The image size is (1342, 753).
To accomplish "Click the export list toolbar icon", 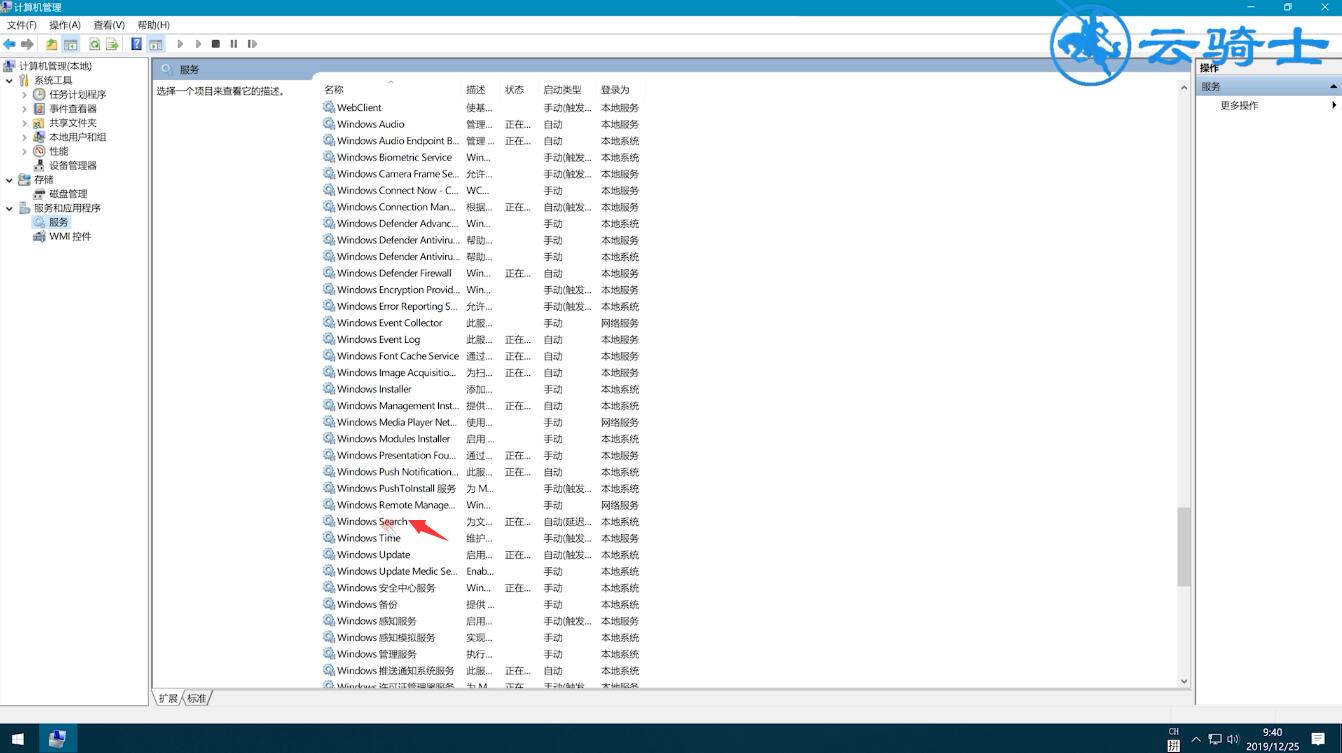I will (x=112, y=44).
